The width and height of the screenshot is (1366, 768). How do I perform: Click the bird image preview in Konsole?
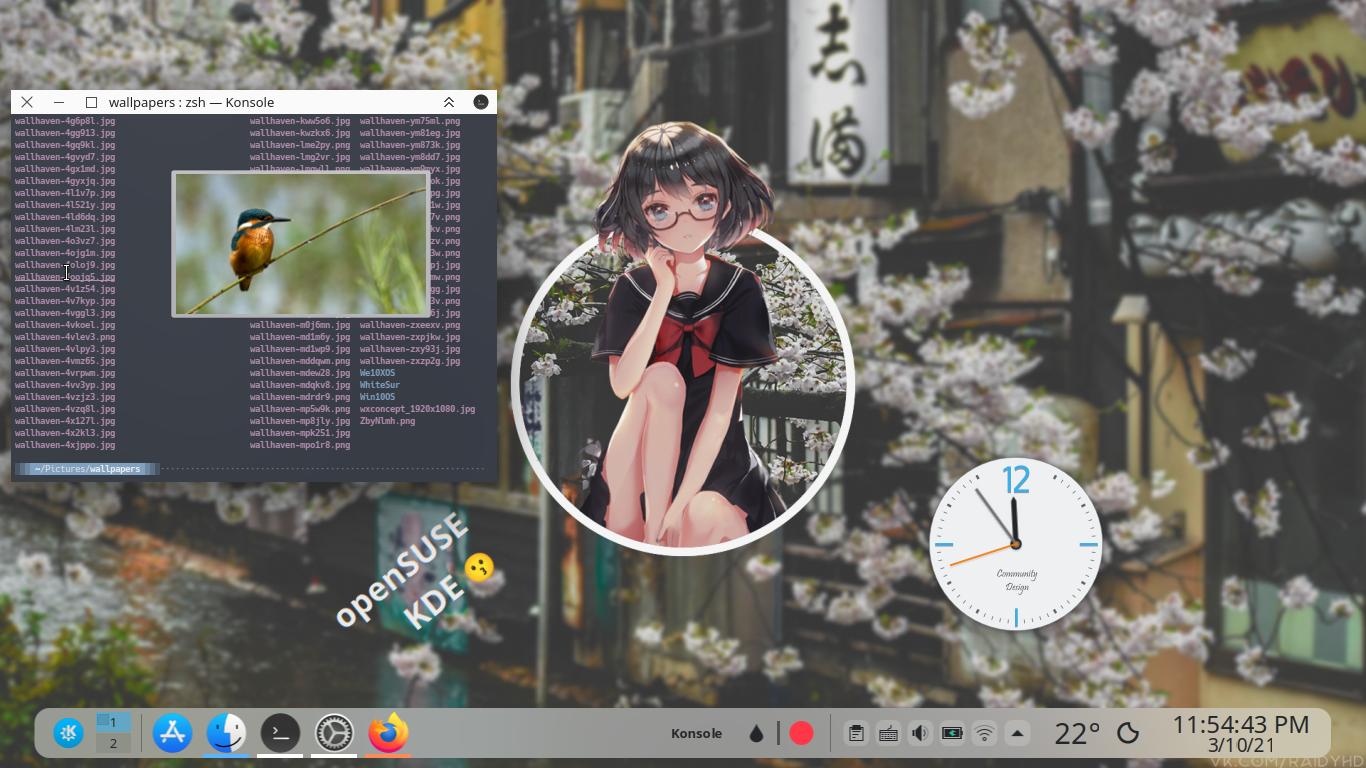click(301, 244)
